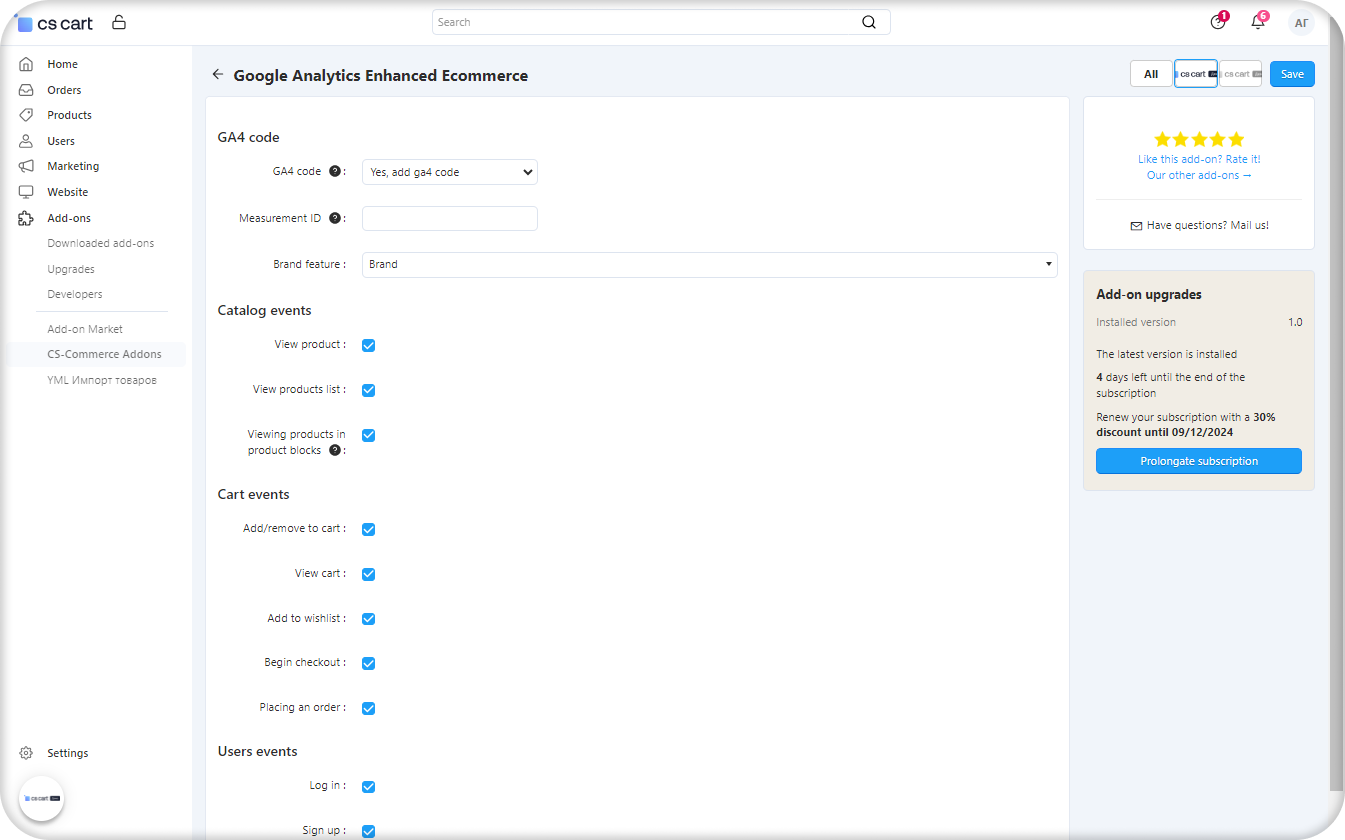This screenshot has width=1345, height=840.
Task: Click the Orders inbox icon in sidebar
Action: coord(26,90)
